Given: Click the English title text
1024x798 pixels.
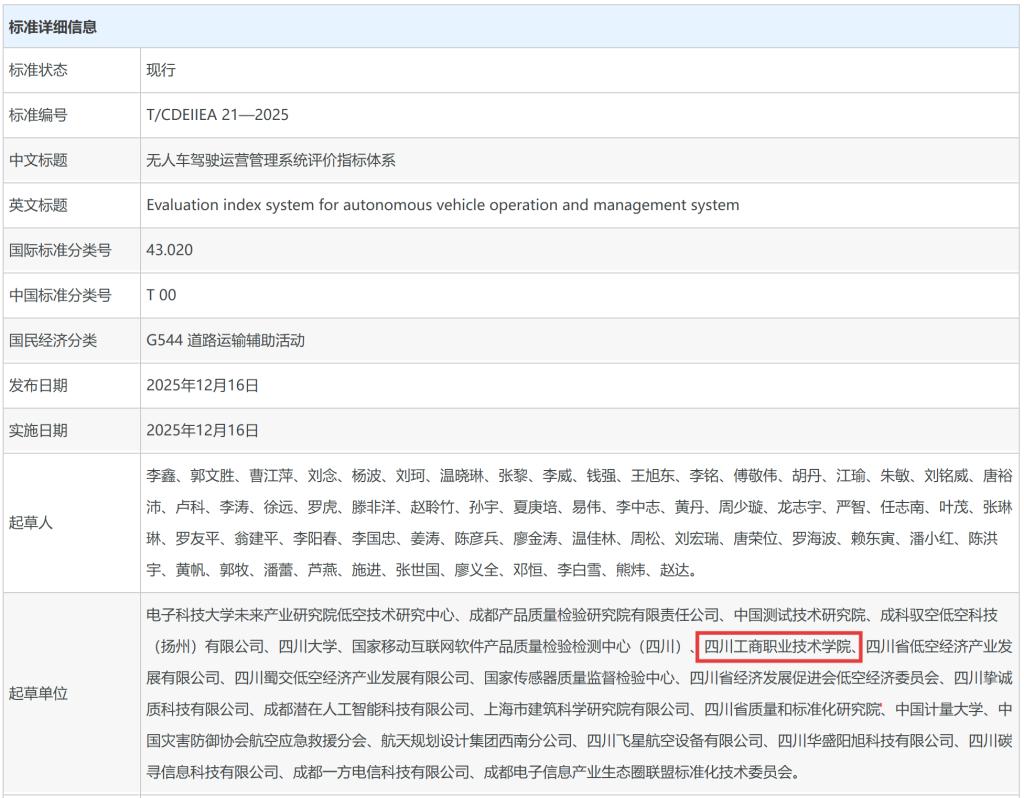Looking at the screenshot, I should 442,205.
